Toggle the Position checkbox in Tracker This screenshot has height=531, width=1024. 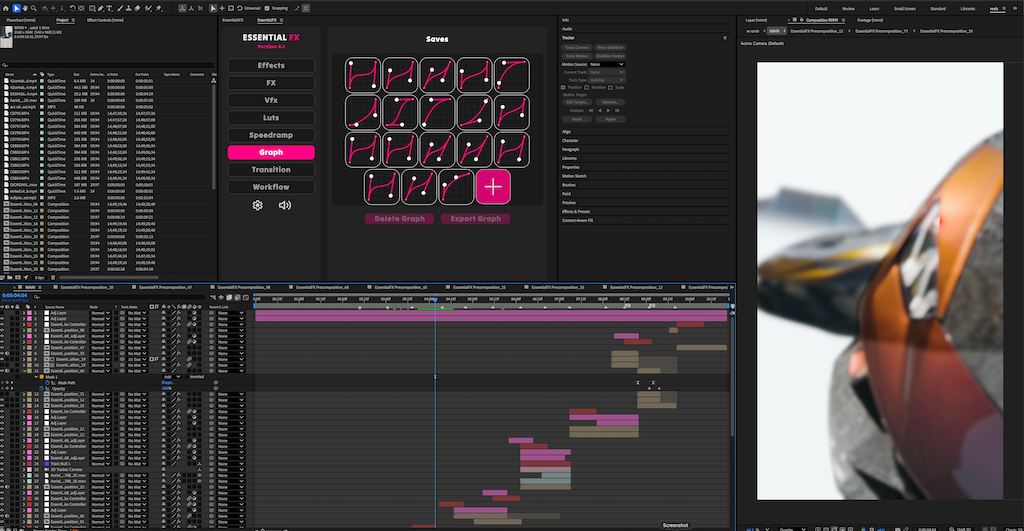click(x=565, y=87)
